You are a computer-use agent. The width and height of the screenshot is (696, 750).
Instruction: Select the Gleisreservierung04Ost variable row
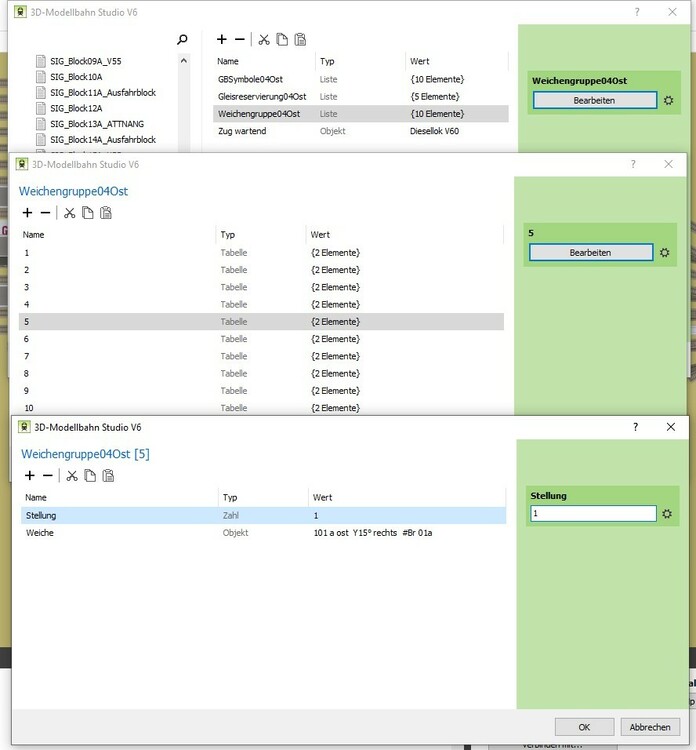[361, 97]
